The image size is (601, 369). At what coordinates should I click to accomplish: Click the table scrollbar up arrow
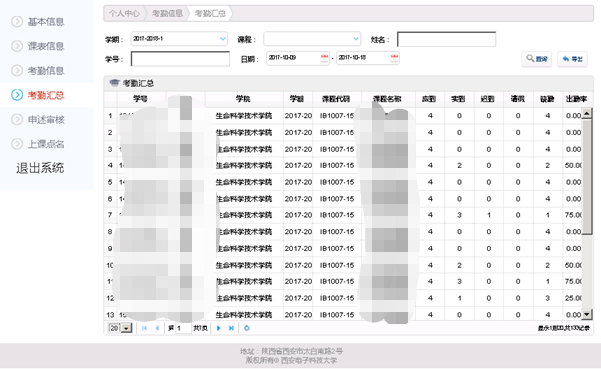(587, 113)
